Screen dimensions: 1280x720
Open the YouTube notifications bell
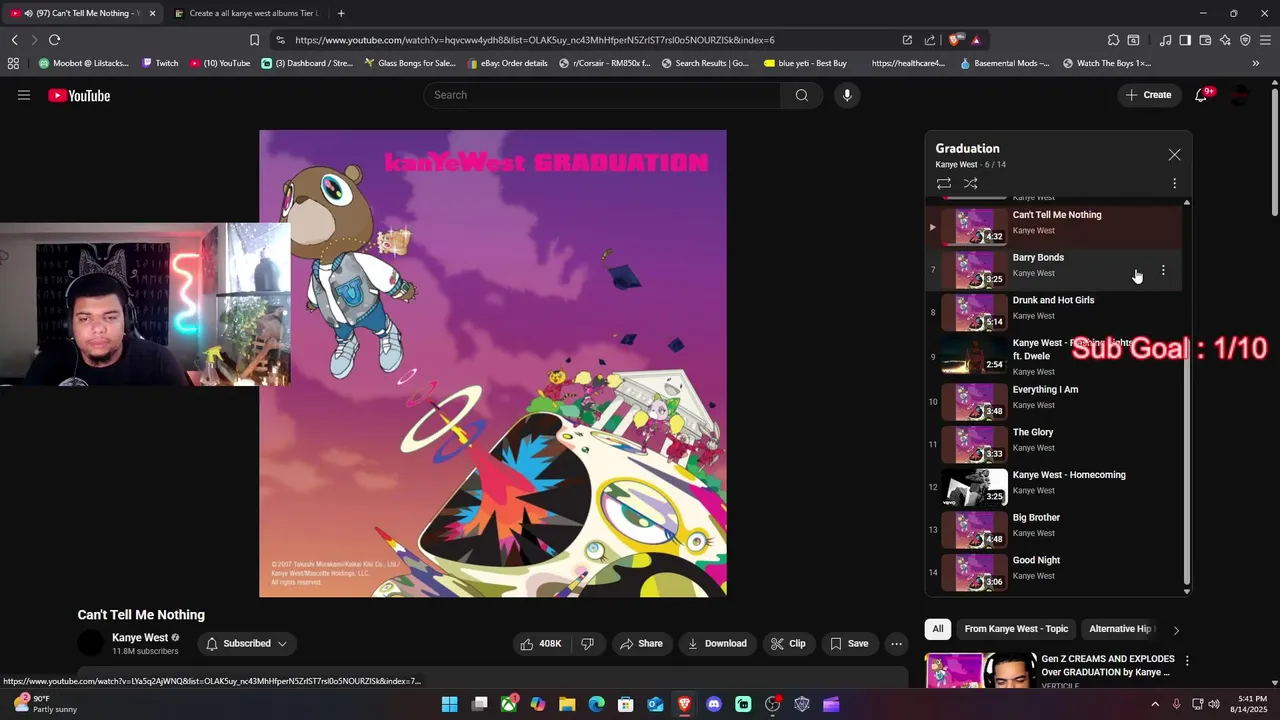click(x=1202, y=95)
